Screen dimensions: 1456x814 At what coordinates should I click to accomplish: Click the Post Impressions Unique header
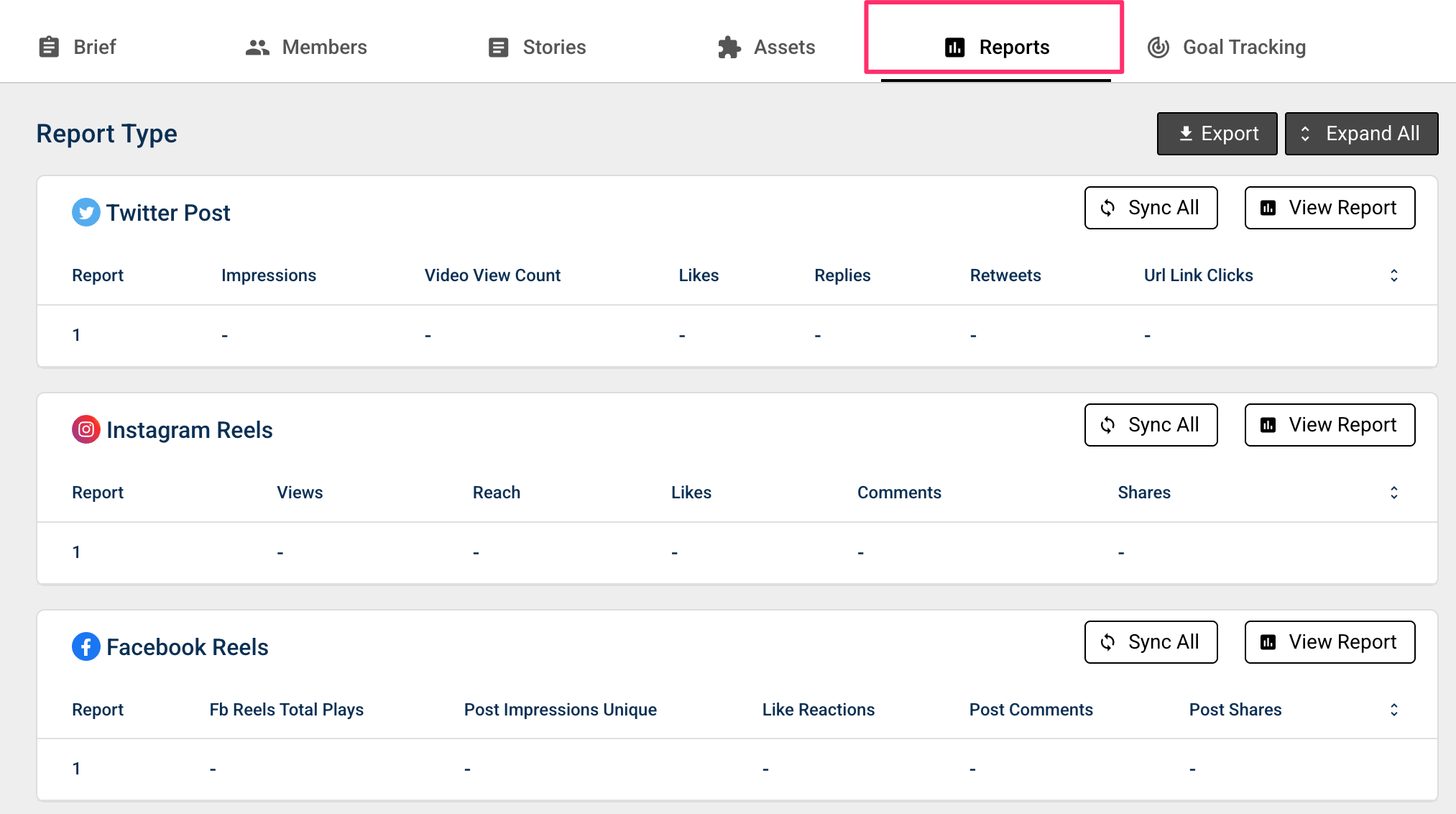coord(561,710)
